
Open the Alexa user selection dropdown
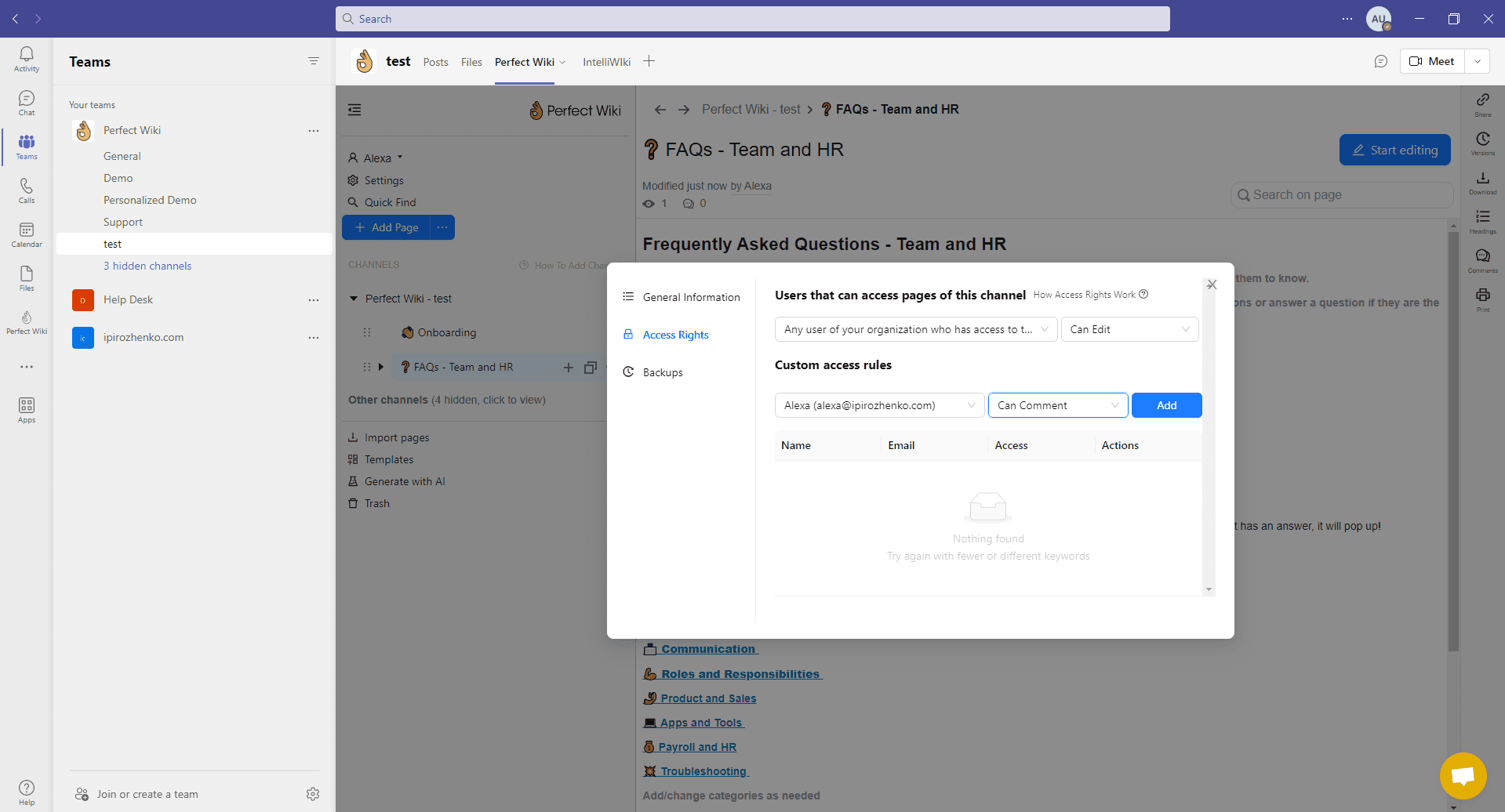tap(879, 405)
